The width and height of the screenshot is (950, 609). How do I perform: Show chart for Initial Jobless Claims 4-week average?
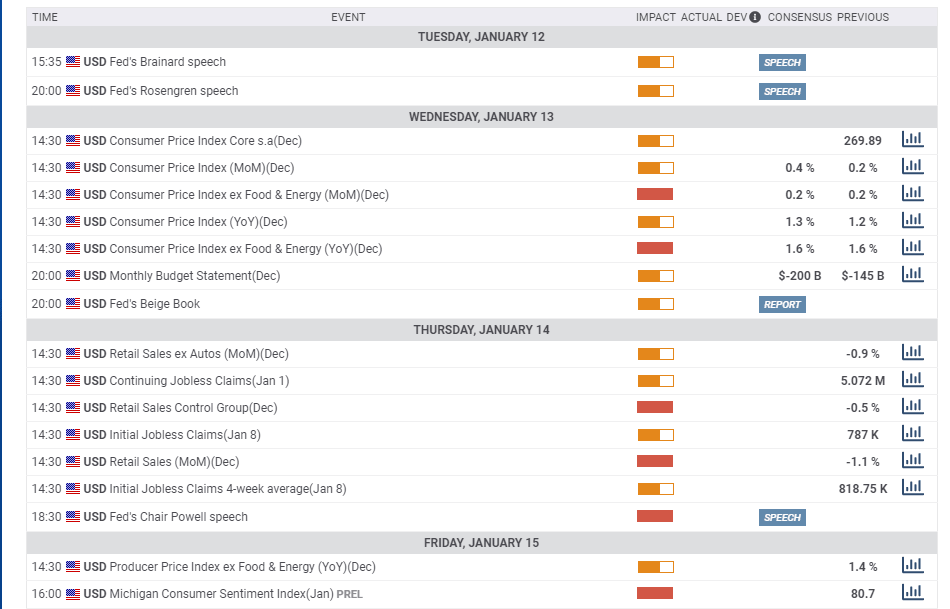pyautogui.click(x=912, y=488)
